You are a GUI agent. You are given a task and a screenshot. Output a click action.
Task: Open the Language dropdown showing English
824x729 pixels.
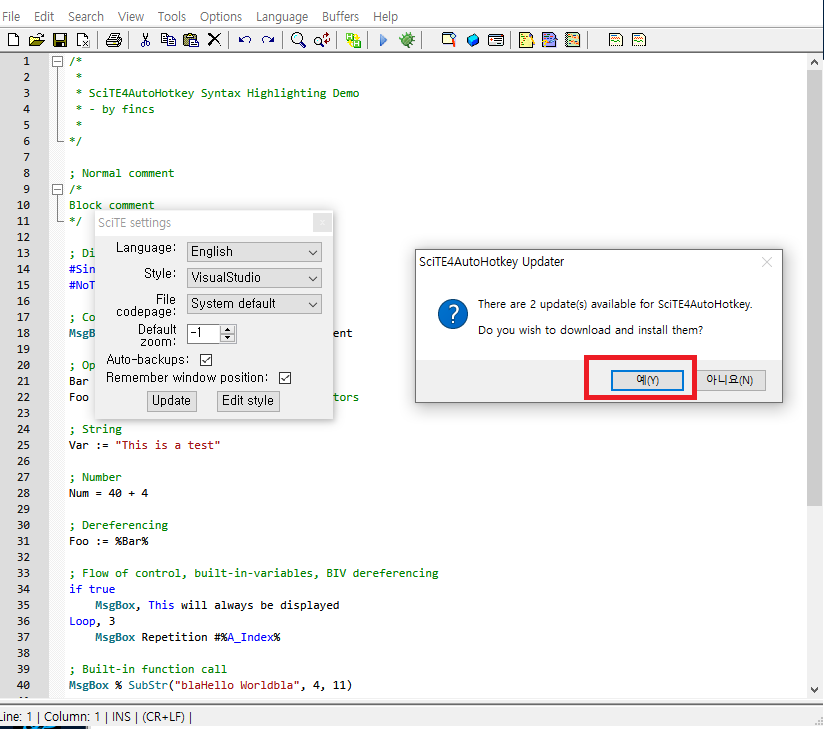254,252
